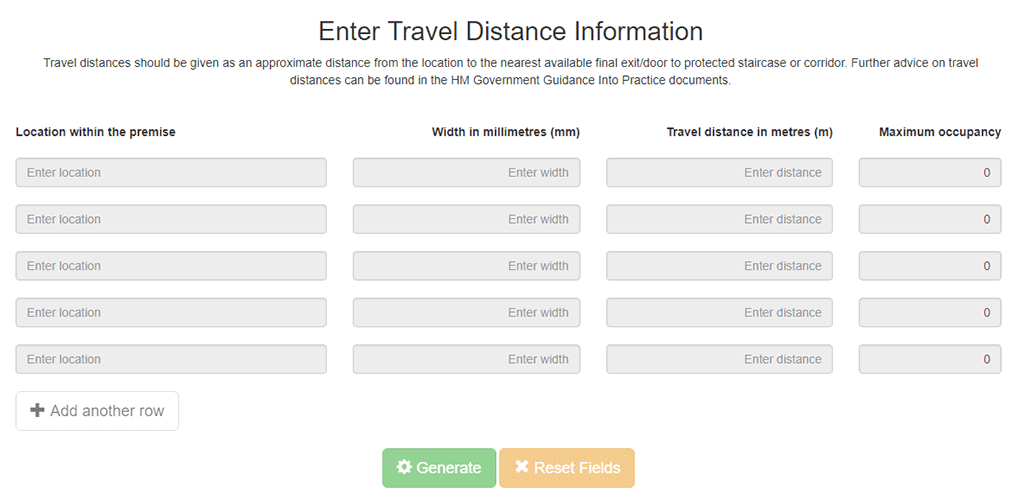The height and width of the screenshot is (500, 1024).
Task: Reset all fields with Reset Fields
Action: [x=566, y=467]
